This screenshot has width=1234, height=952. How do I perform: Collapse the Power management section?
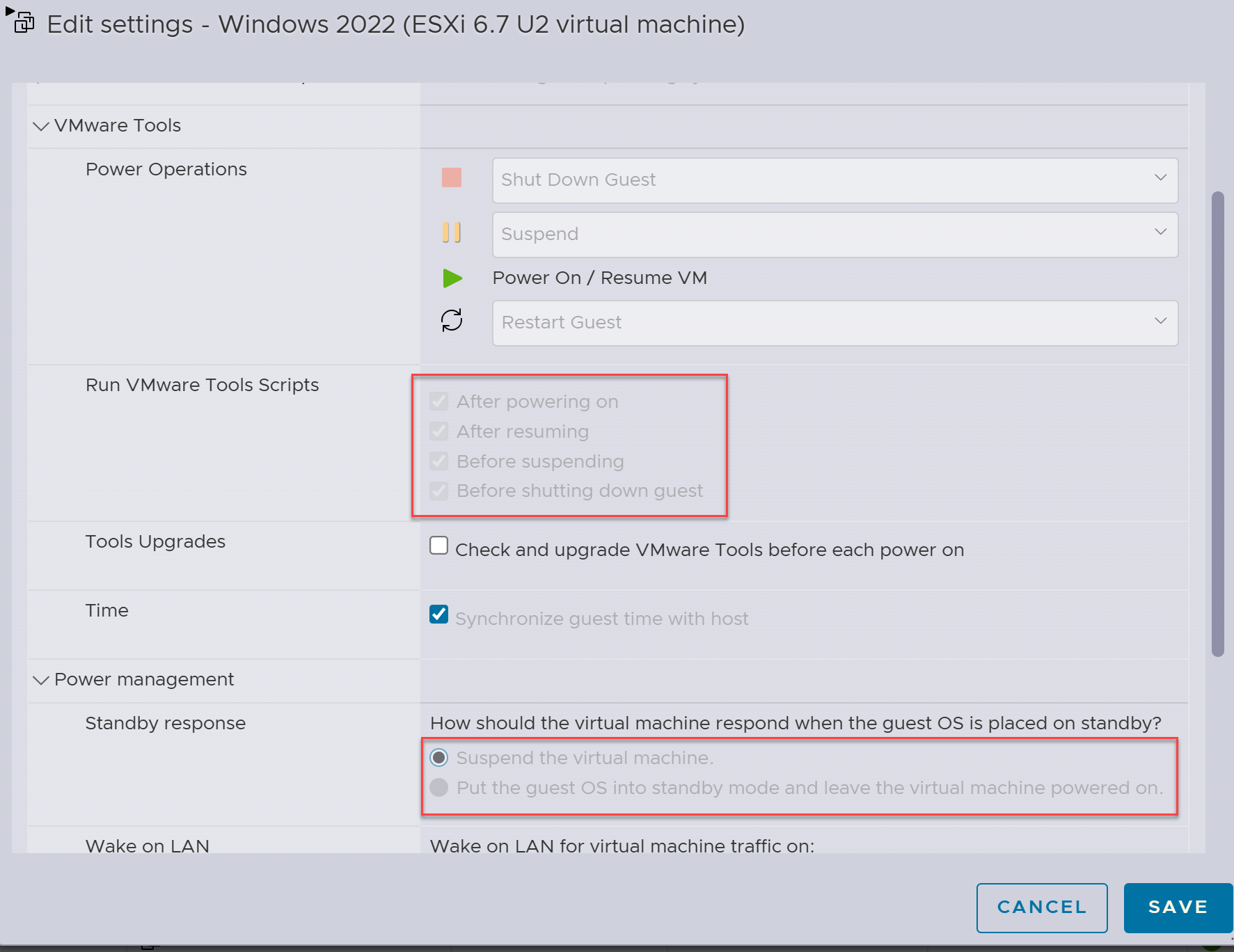click(x=41, y=680)
